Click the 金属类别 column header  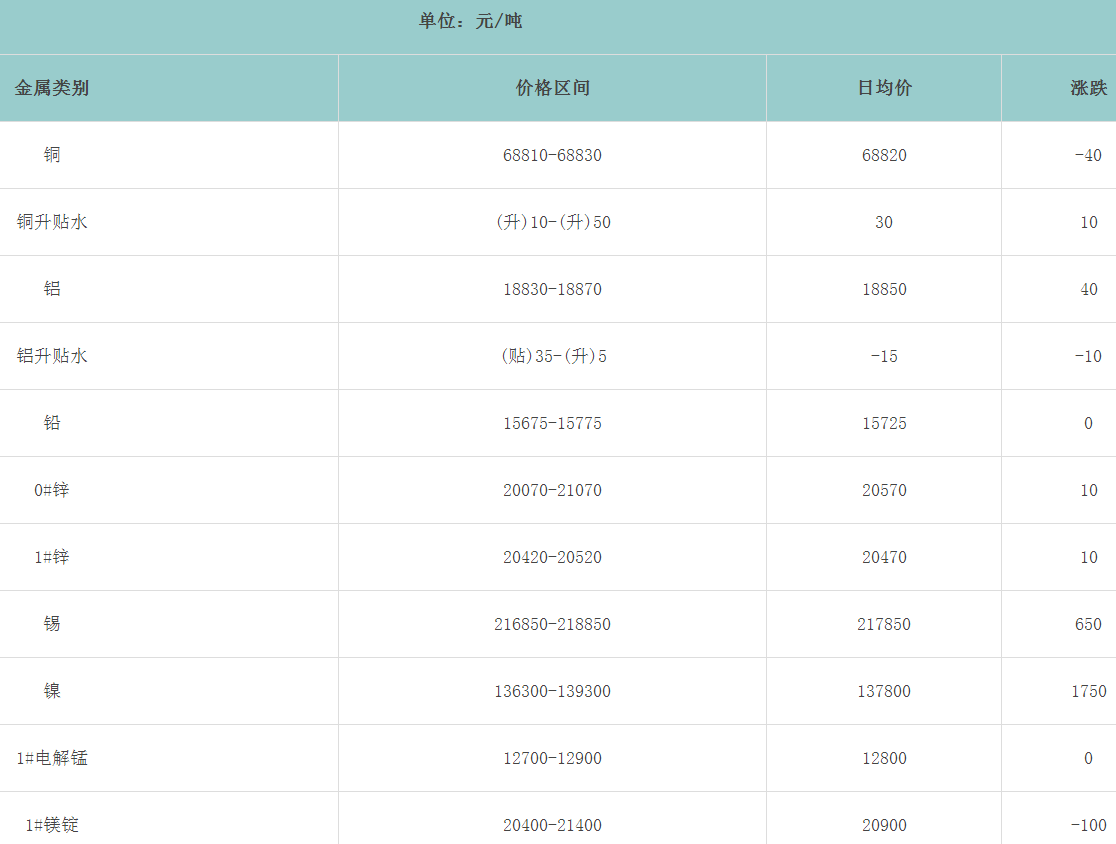tap(52, 88)
